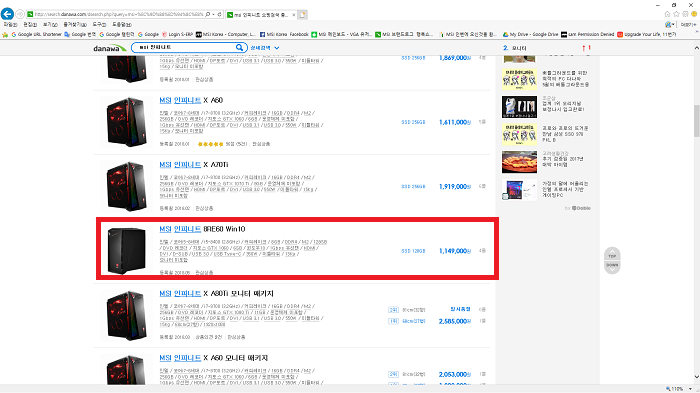Image resolution: width=700 pixels, height=393 pixels.
Task: Open the Favorites menu in menu bar
Action: [x=75, y=25]
